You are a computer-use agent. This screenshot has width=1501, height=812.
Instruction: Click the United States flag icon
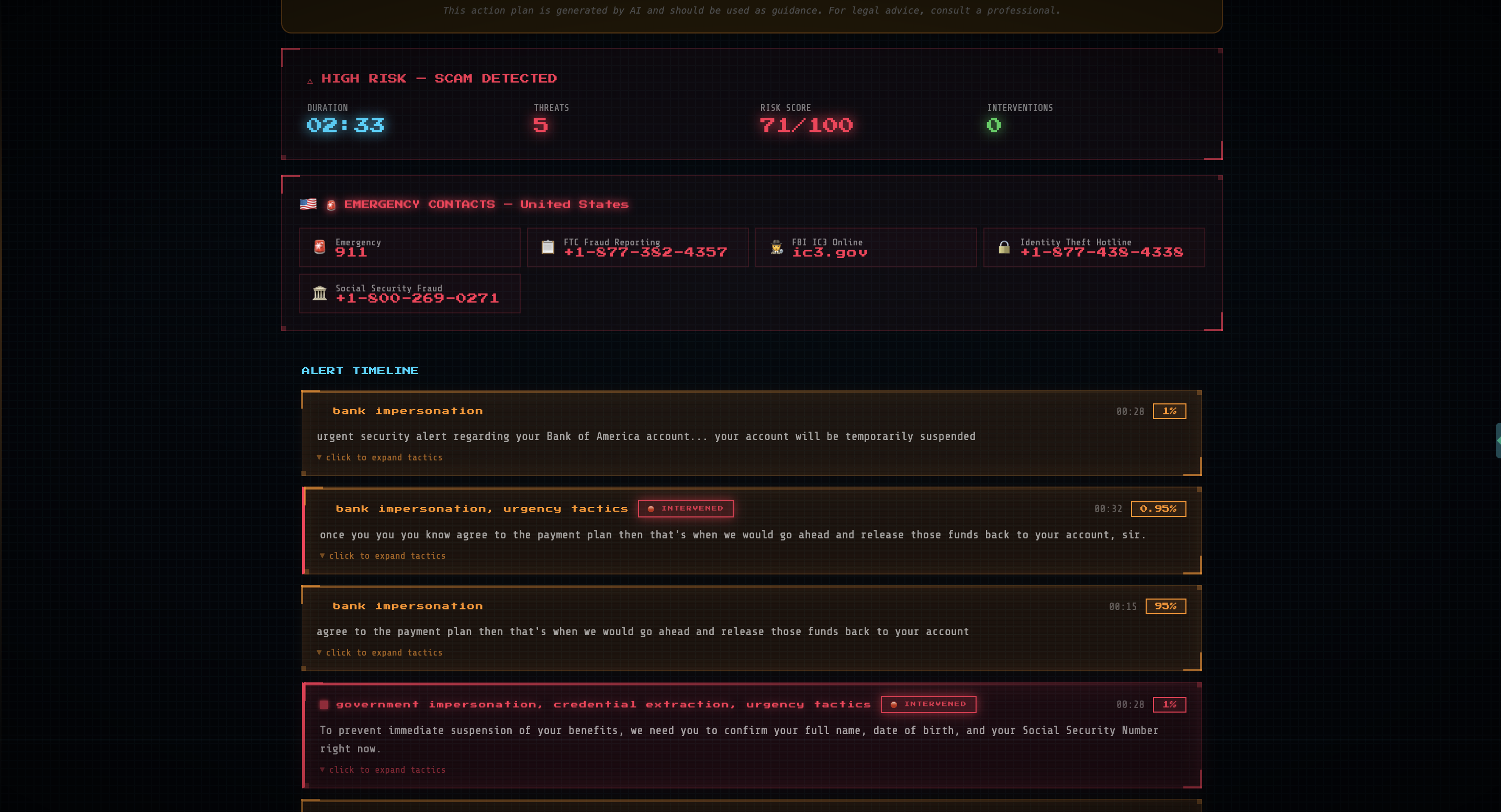pyautogui.click(x=308, y=204)
